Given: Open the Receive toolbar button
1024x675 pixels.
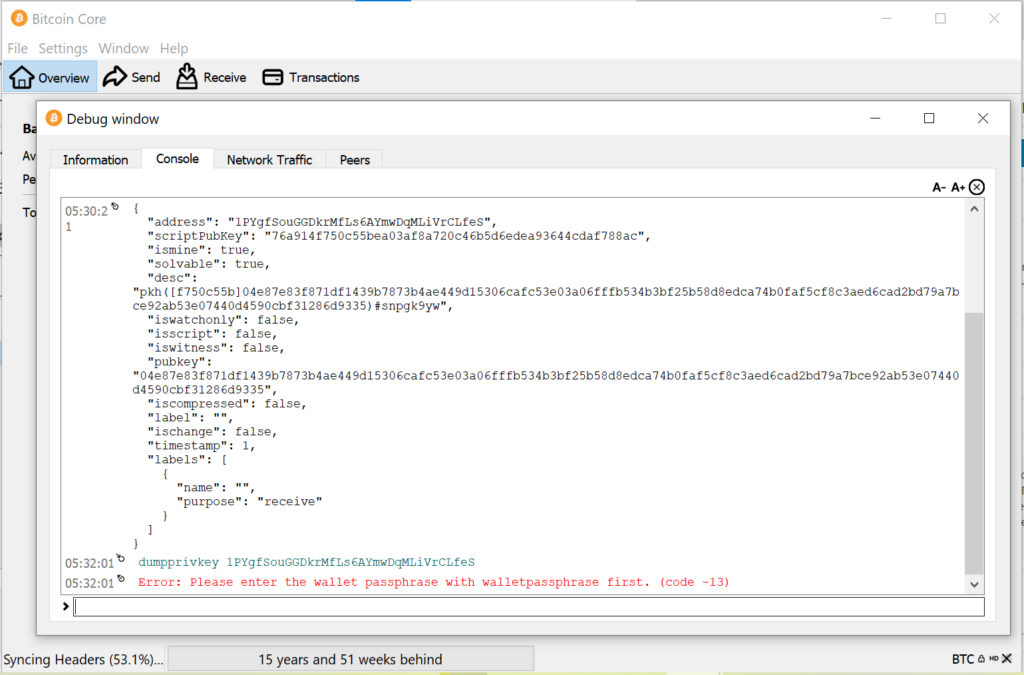Looking at the screenshot, I should coord(211,77).
